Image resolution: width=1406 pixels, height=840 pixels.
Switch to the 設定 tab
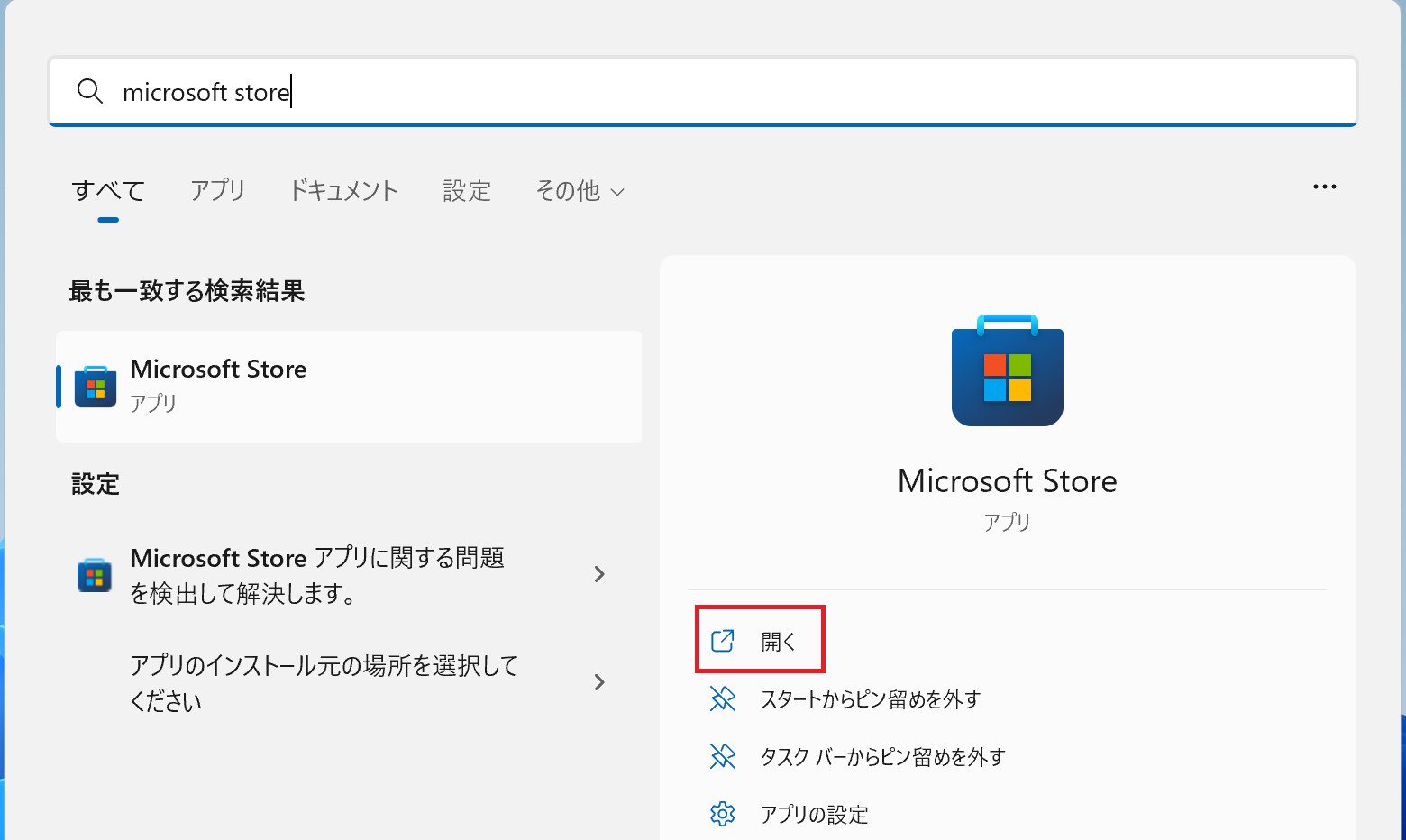466,190
